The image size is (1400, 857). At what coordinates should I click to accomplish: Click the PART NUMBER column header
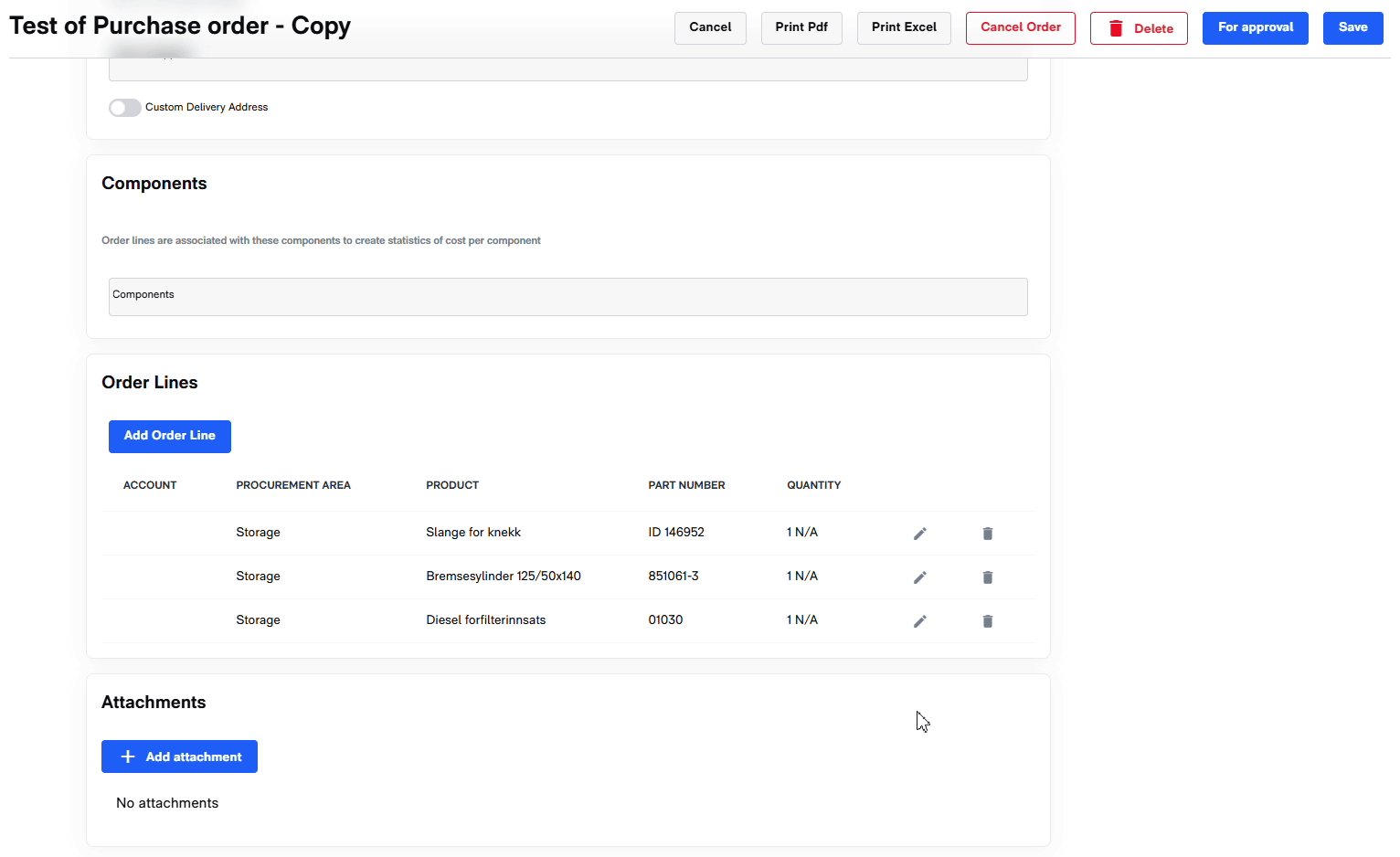686,485
